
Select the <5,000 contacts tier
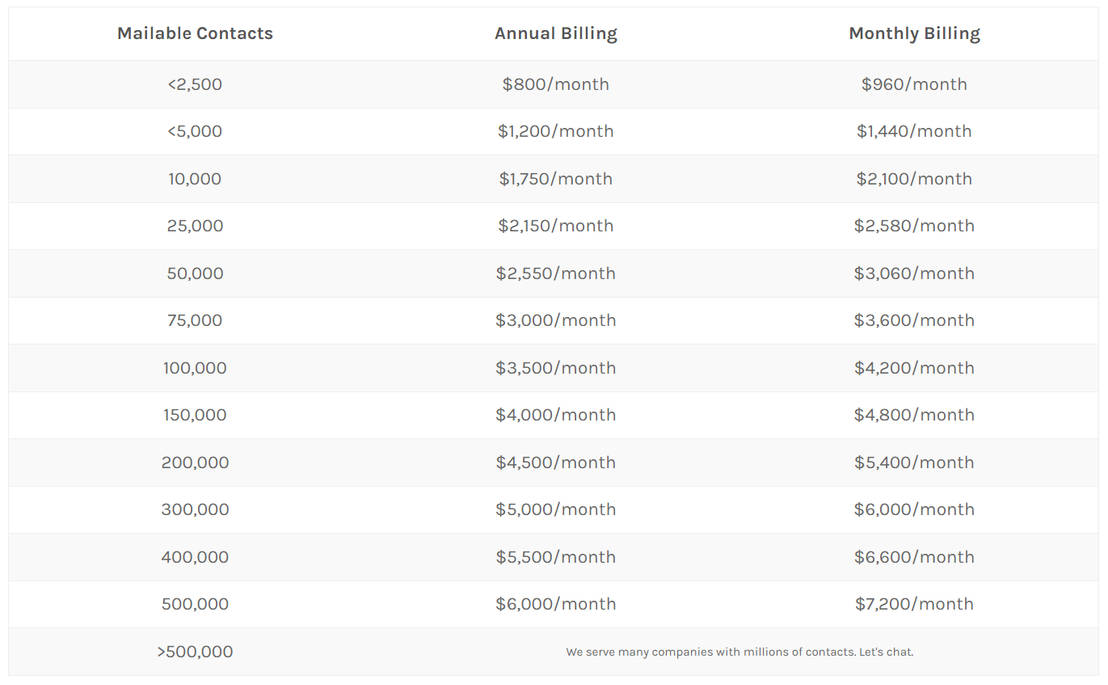(195, 131)
